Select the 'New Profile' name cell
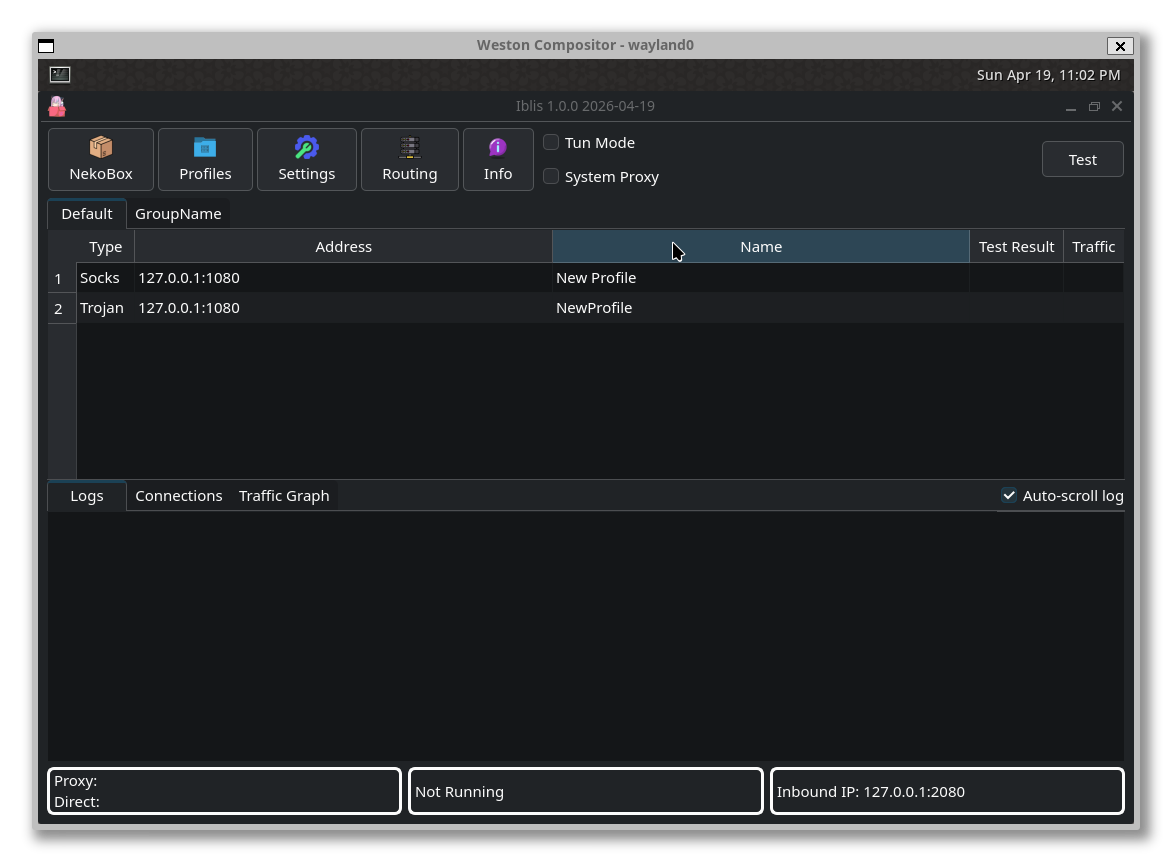Viewport: 1172px width, 862px height. click(761, 278)
